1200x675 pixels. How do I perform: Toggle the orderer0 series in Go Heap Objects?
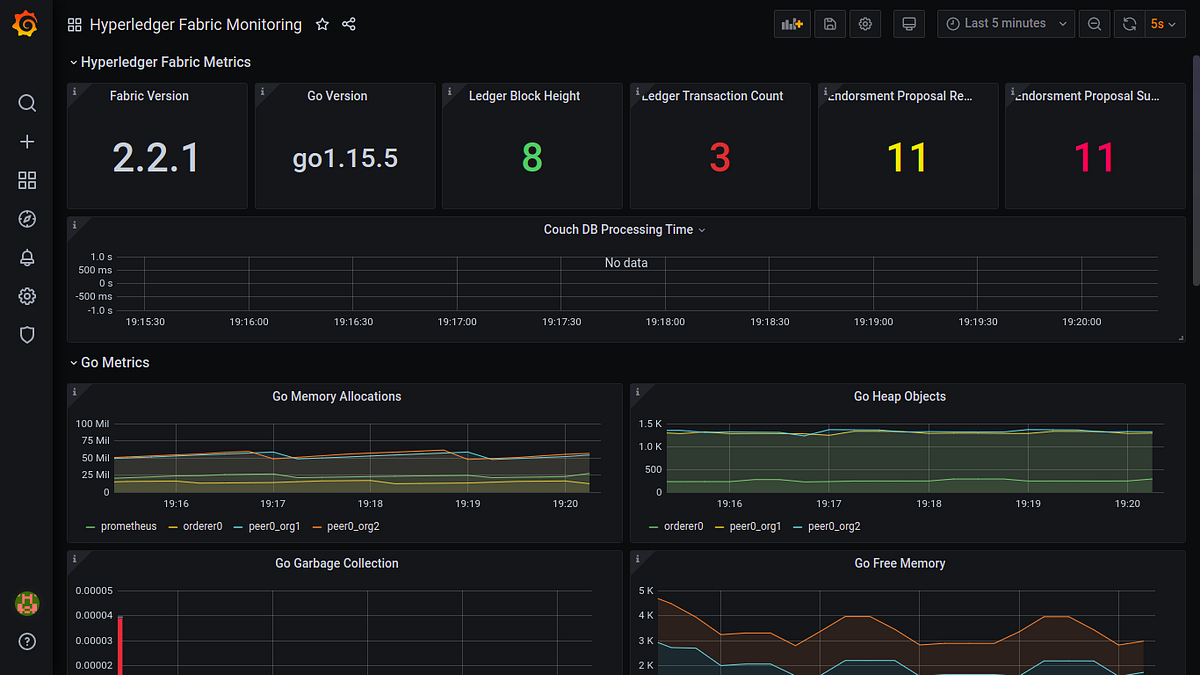pyautogui.click(x=684, y=526)
